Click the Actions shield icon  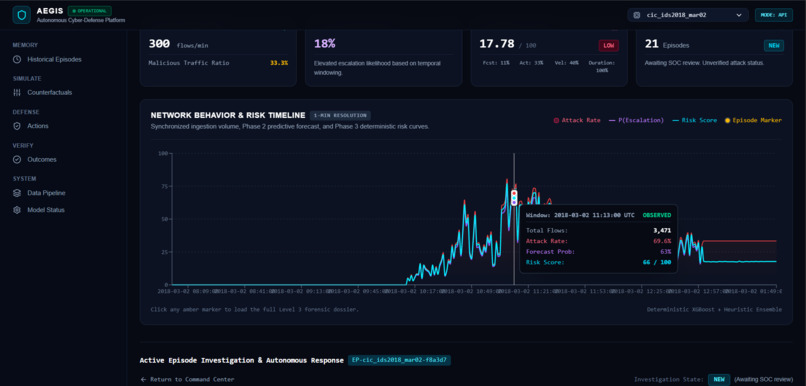point(17,126)
